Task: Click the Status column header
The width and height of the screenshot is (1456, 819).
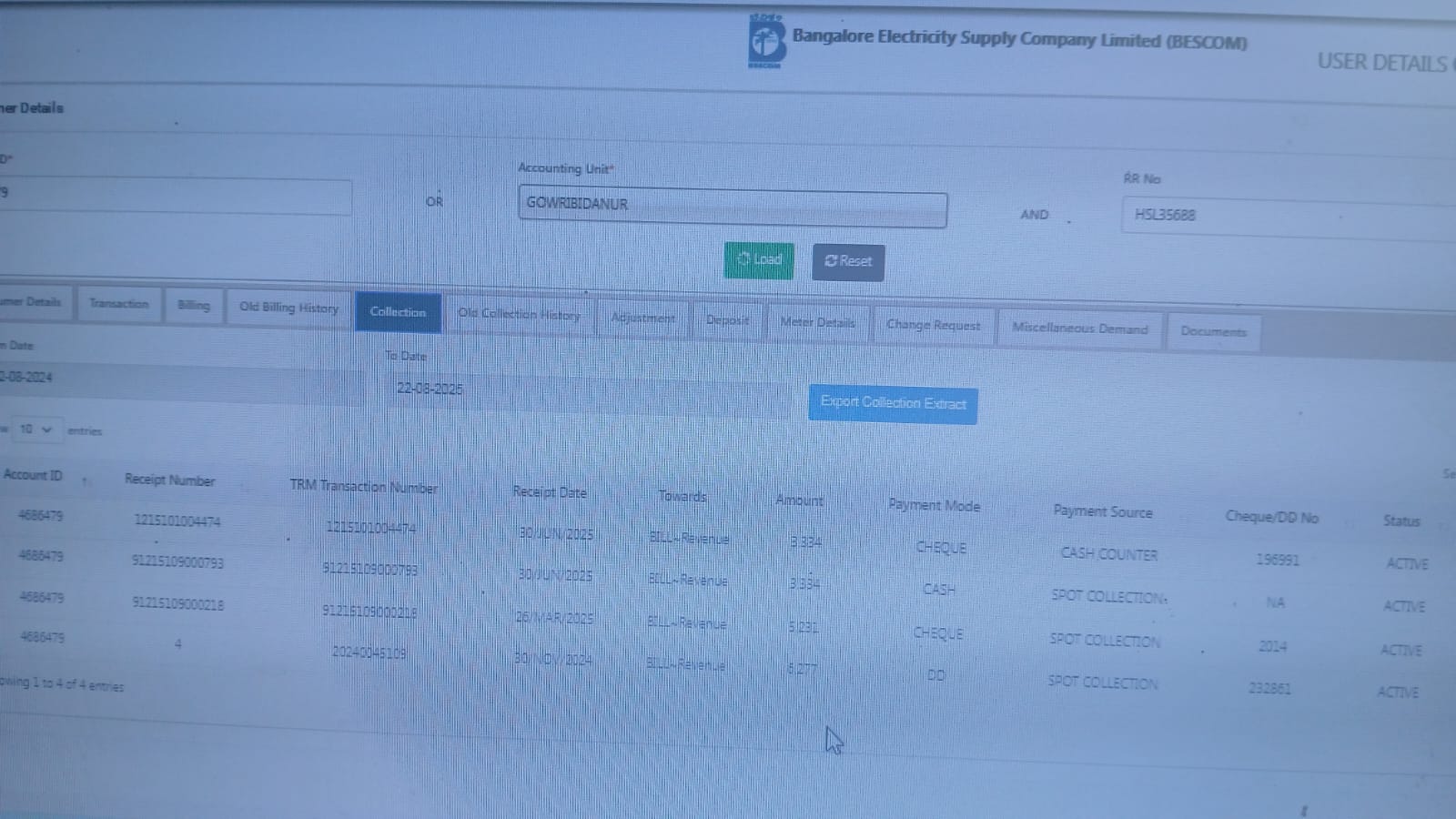Action: [1401, 521]
